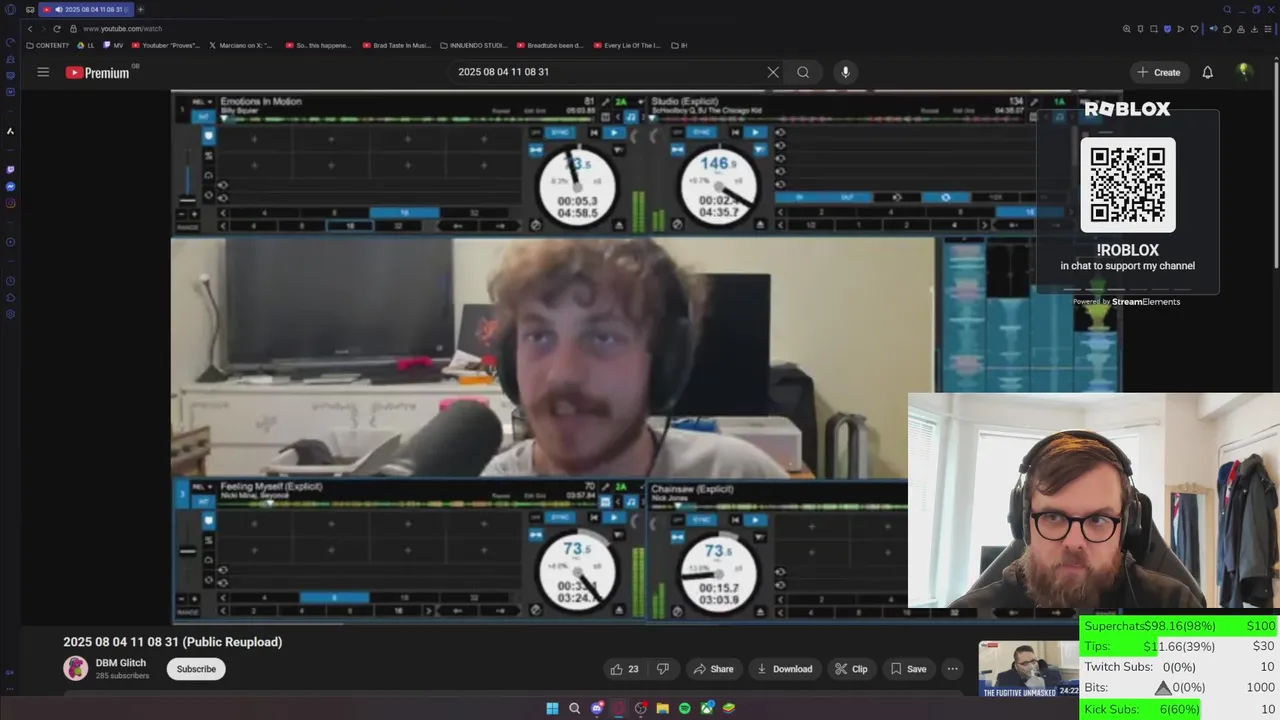The image size is (1280, 720).
Task: Subscribe to DBM Glitch channel
Action: [x=196, y=669]
